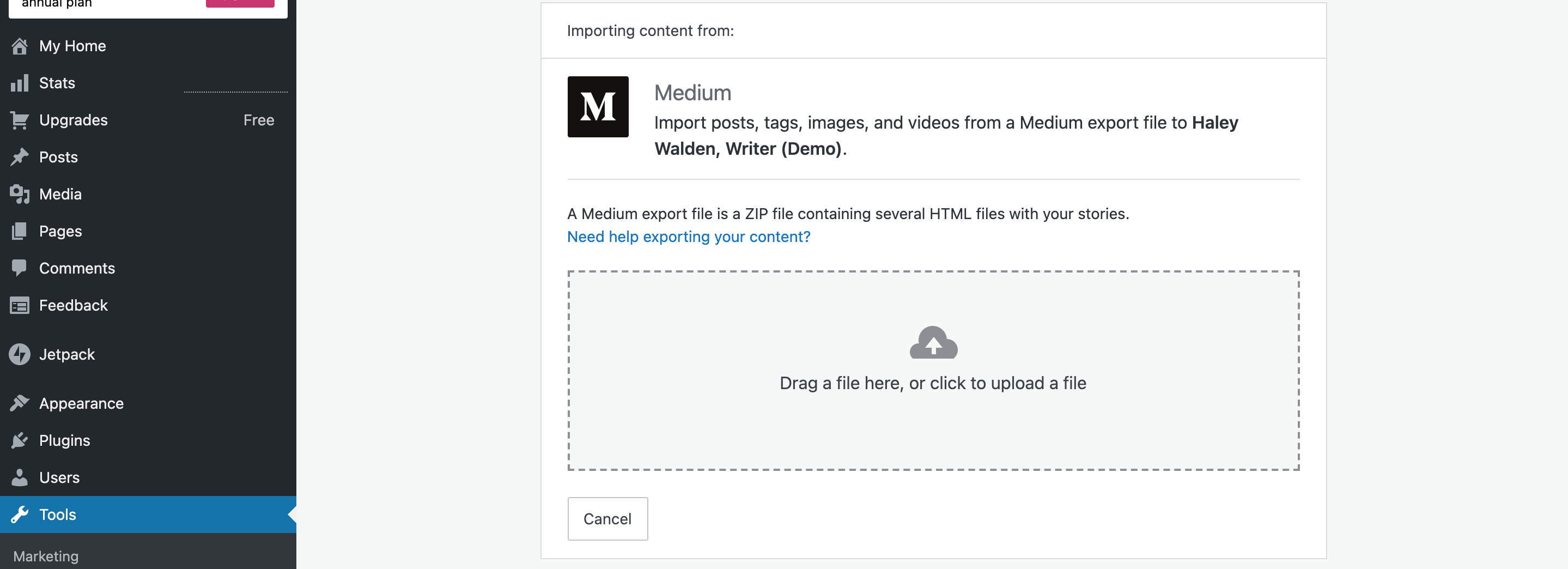Click the Medium logo thumbnail
The height and width of the screenshot is (569, 1568).
pyautogui.click(x=597, y=107)
